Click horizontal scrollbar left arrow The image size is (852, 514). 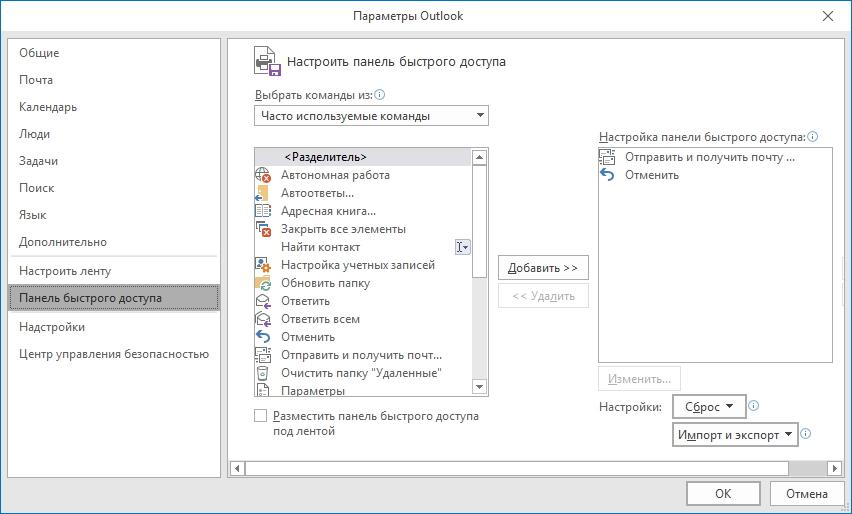point(237,468)
